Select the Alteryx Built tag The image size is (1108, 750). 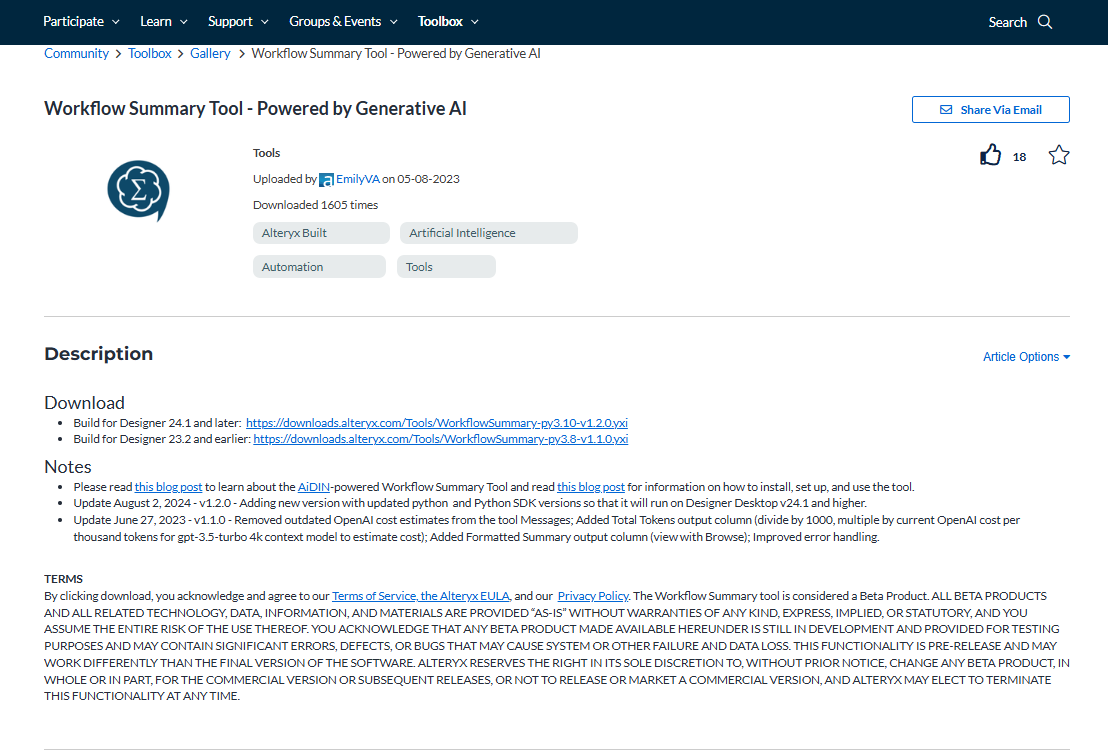point(322,233)
